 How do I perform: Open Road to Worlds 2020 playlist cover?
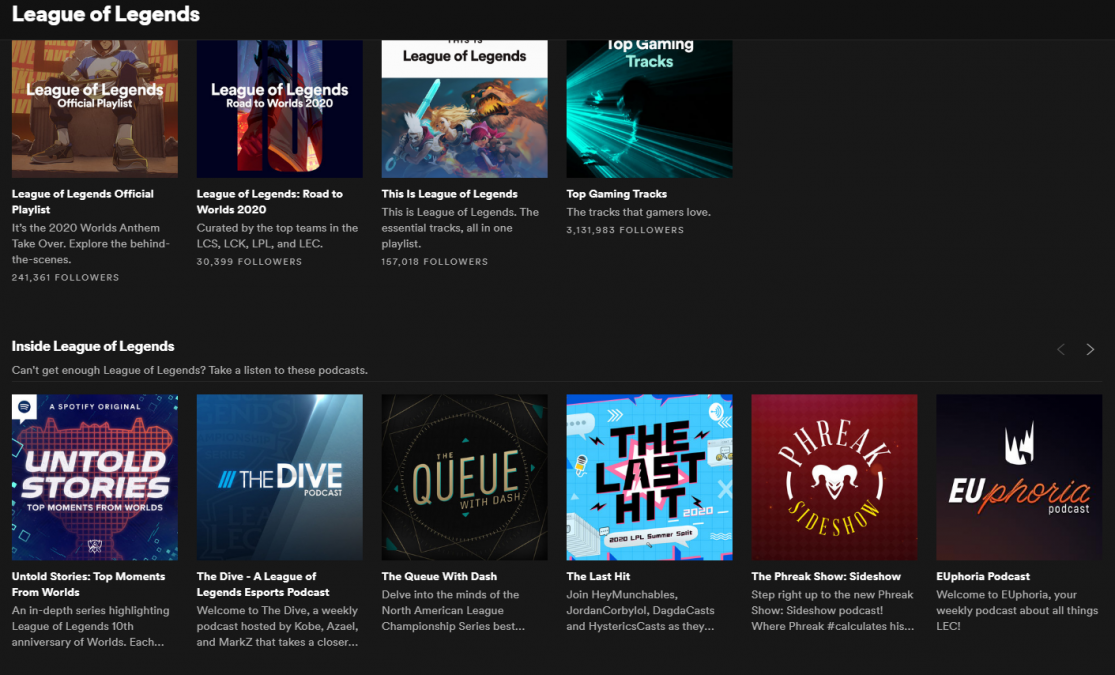click(279, 109)
